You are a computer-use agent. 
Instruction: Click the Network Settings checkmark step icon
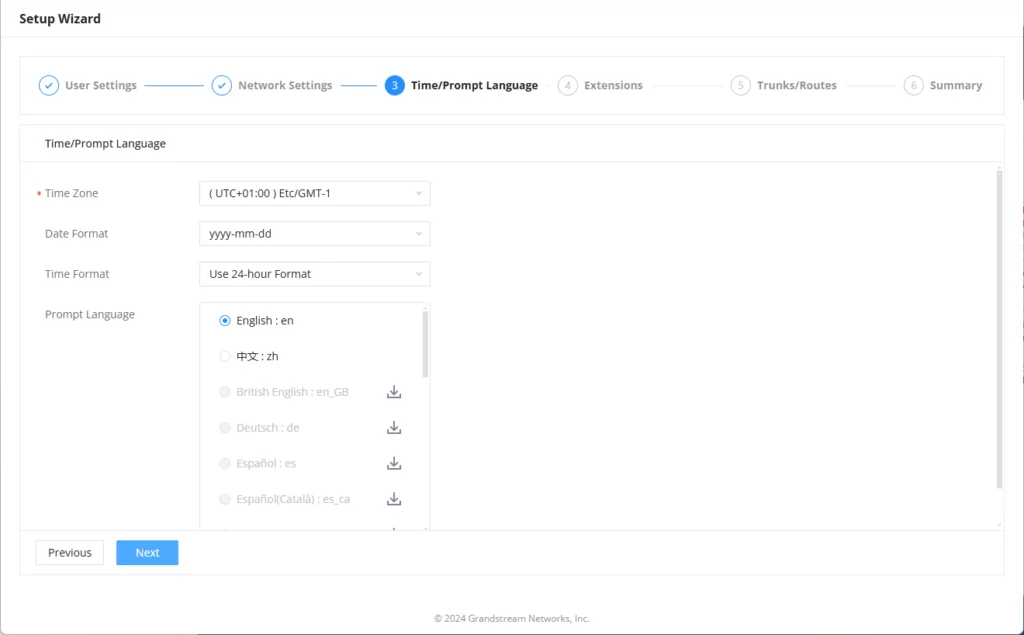point(222,86)
